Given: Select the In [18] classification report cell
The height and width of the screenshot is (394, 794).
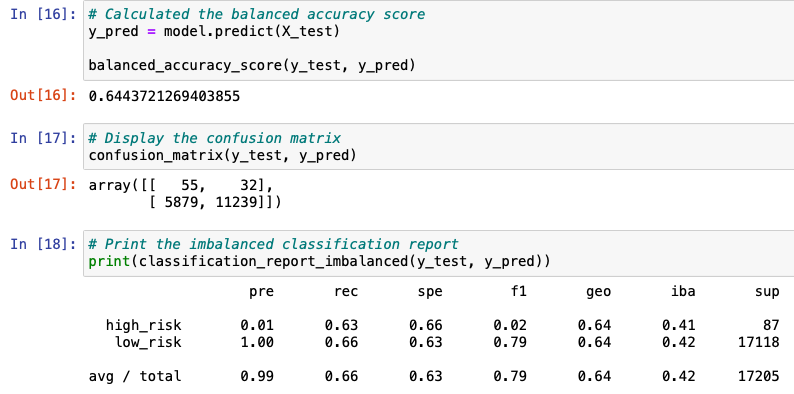Looking at the screenshot, I should tap(439, 253).
